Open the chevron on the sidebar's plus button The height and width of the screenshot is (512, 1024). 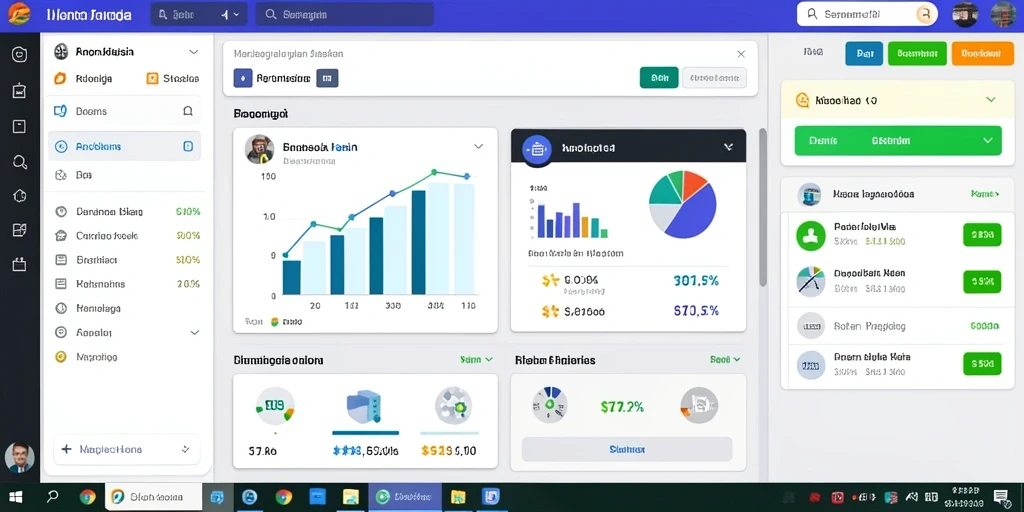point(185,449)
